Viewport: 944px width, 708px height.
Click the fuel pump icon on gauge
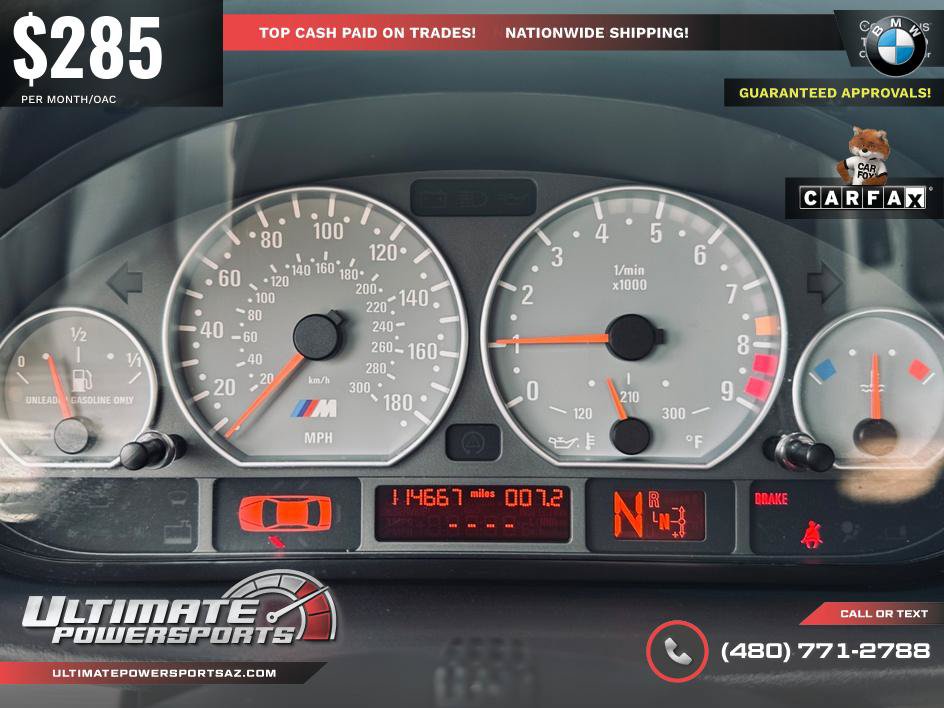tap(82, 381)
